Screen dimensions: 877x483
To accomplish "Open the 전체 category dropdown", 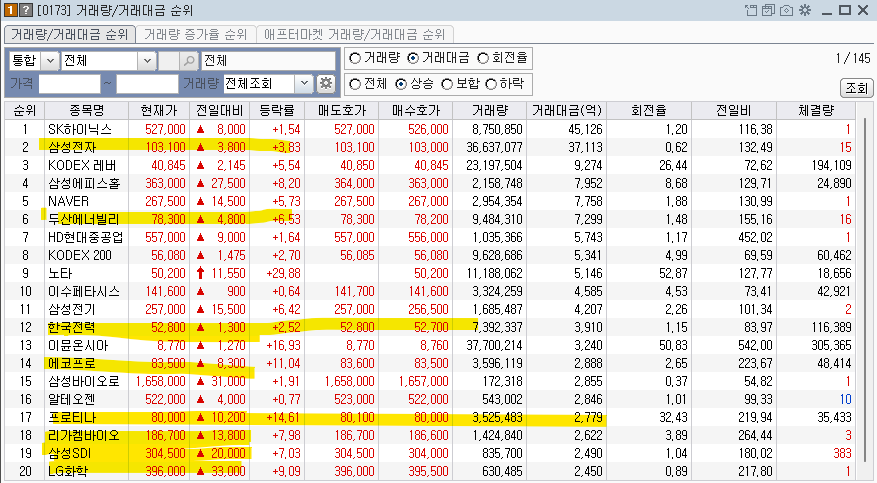I will [147, 61].
